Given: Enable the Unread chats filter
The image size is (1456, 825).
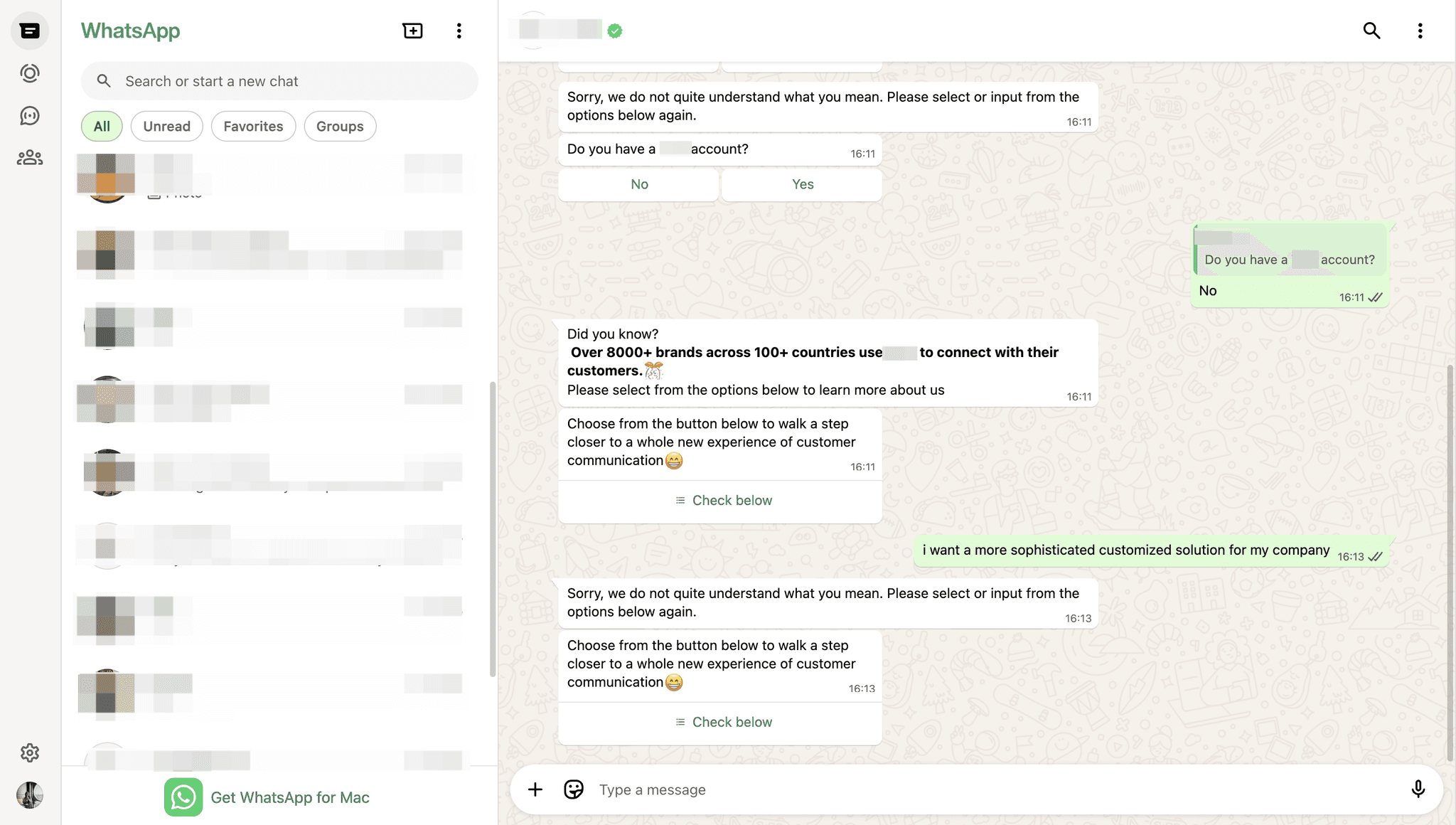Looking at the screenshot, I should (x=166, y=126).
